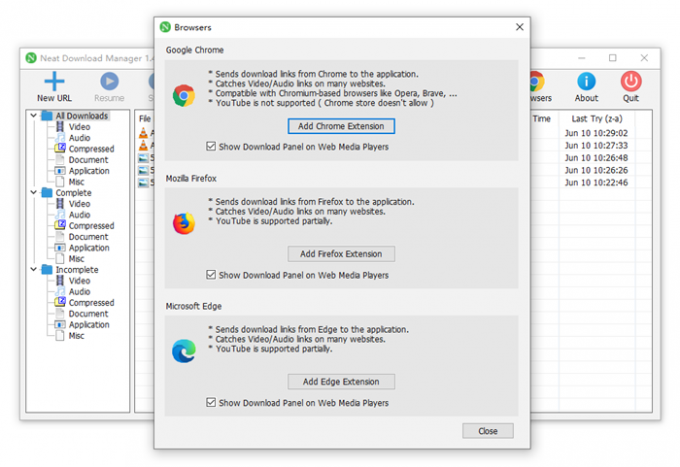Screen dimensions: 680x467
Task: Select Audio under All Downloads
Action: 79,138
